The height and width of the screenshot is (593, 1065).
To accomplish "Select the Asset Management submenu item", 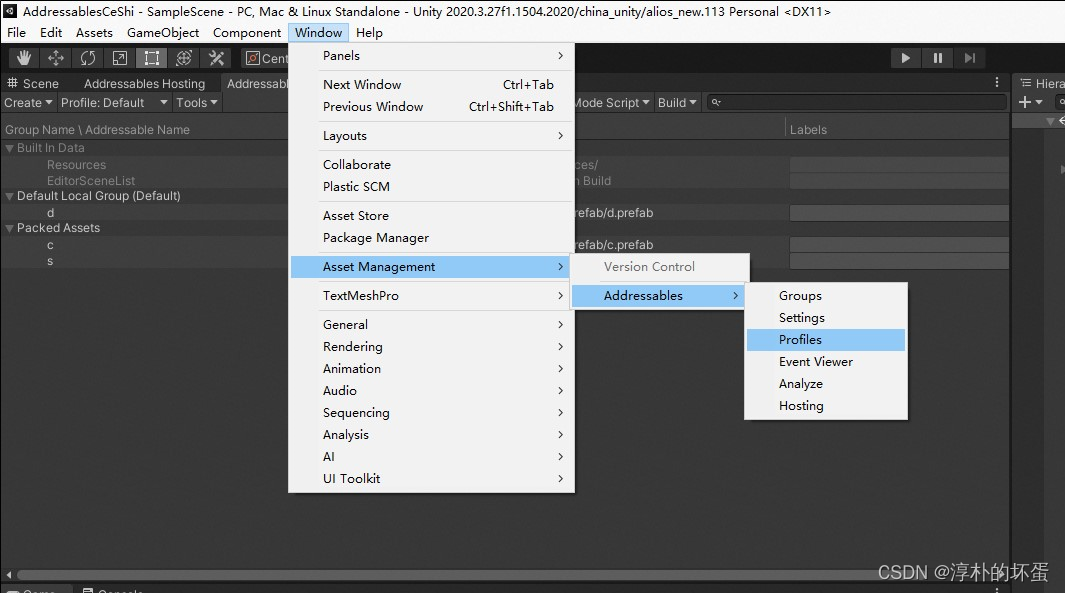I will pos(432,267).
